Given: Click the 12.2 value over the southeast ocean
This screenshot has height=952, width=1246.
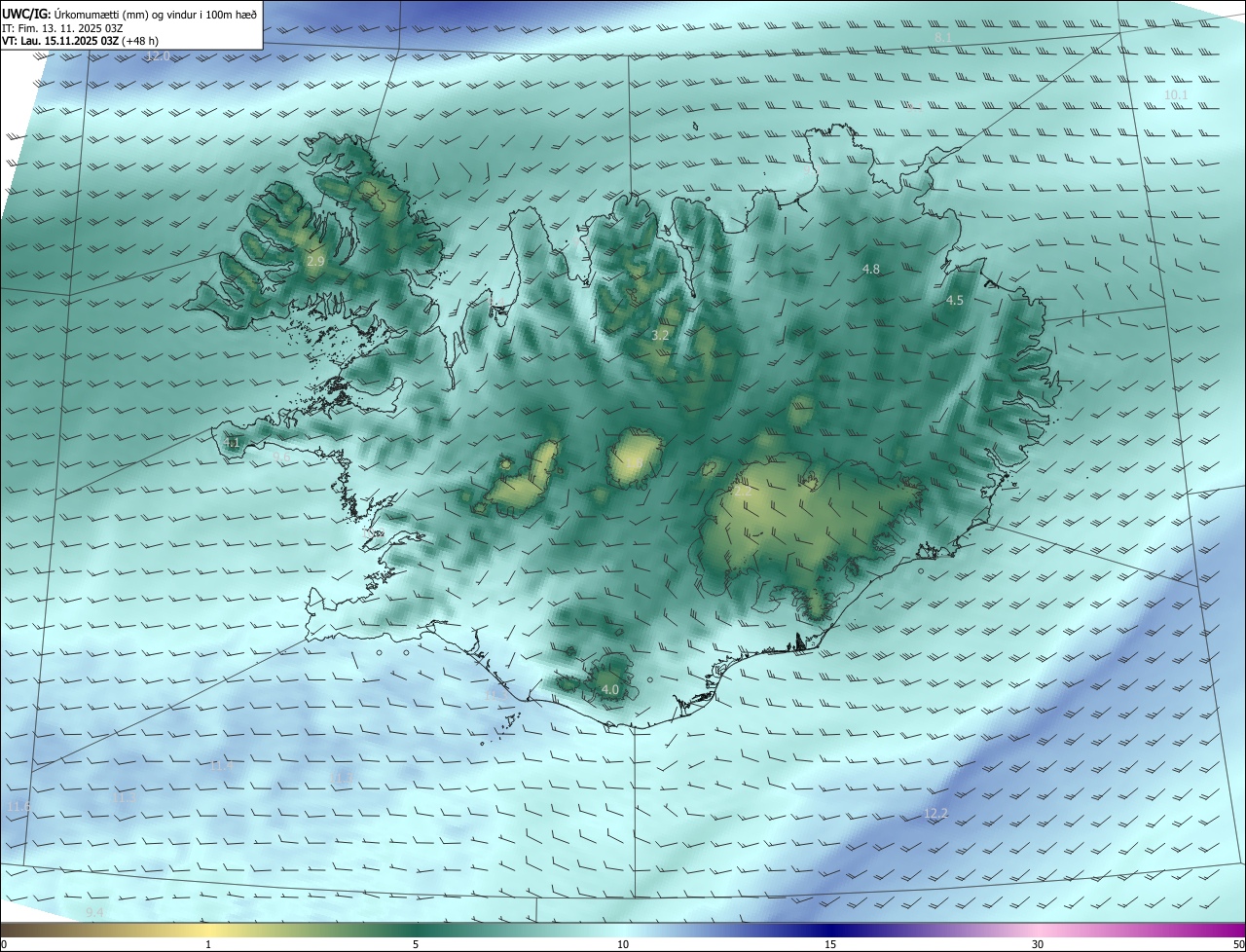Looking at the screenshot, I should 935,813.
